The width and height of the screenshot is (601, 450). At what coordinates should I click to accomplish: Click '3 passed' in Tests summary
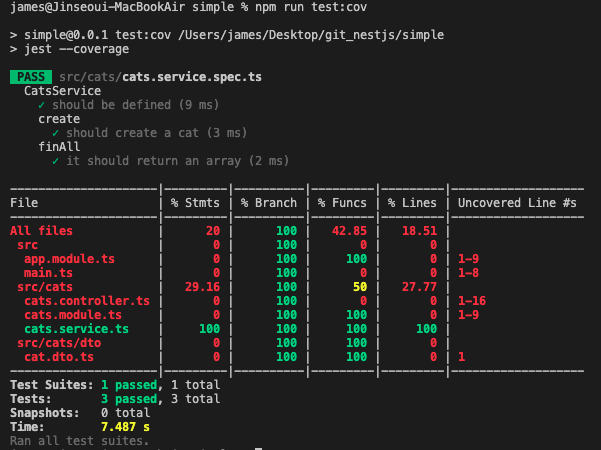coord(129,399)
